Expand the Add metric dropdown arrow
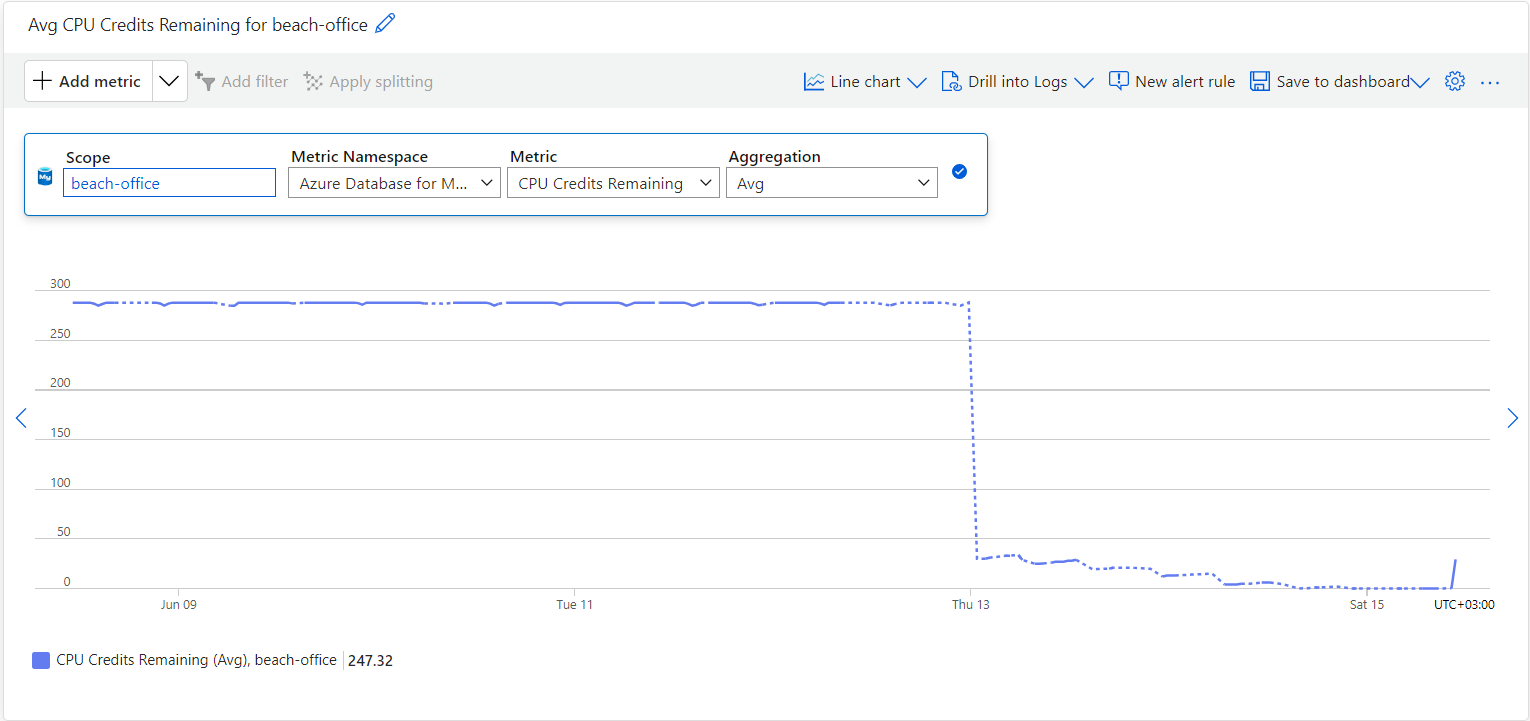The image size is (1530, 721). (169, 81)
